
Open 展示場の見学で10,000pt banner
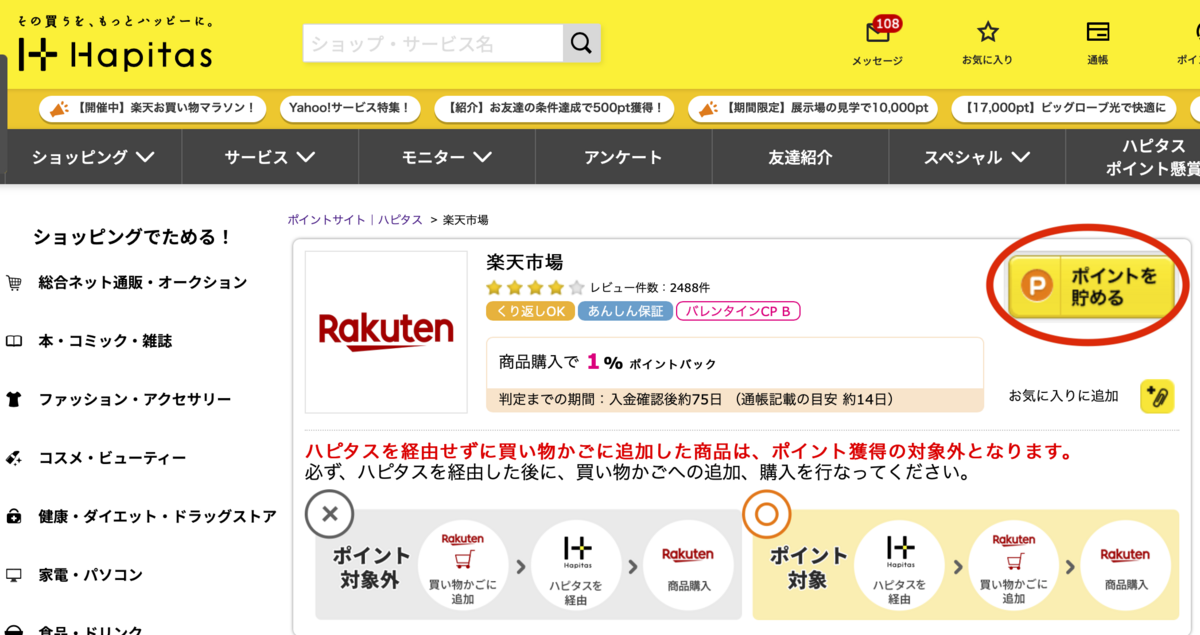pos(815,107)
